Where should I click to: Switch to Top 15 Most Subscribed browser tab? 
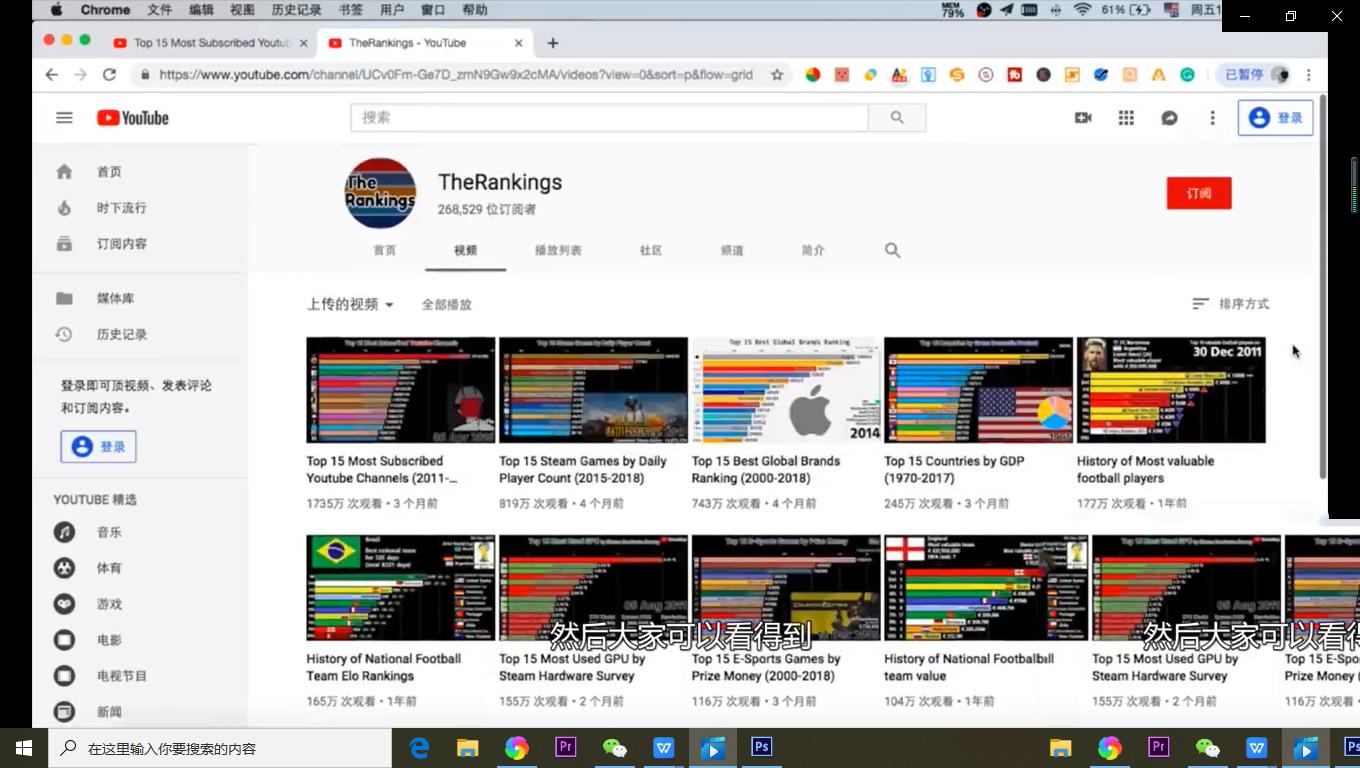click(210, 43)
